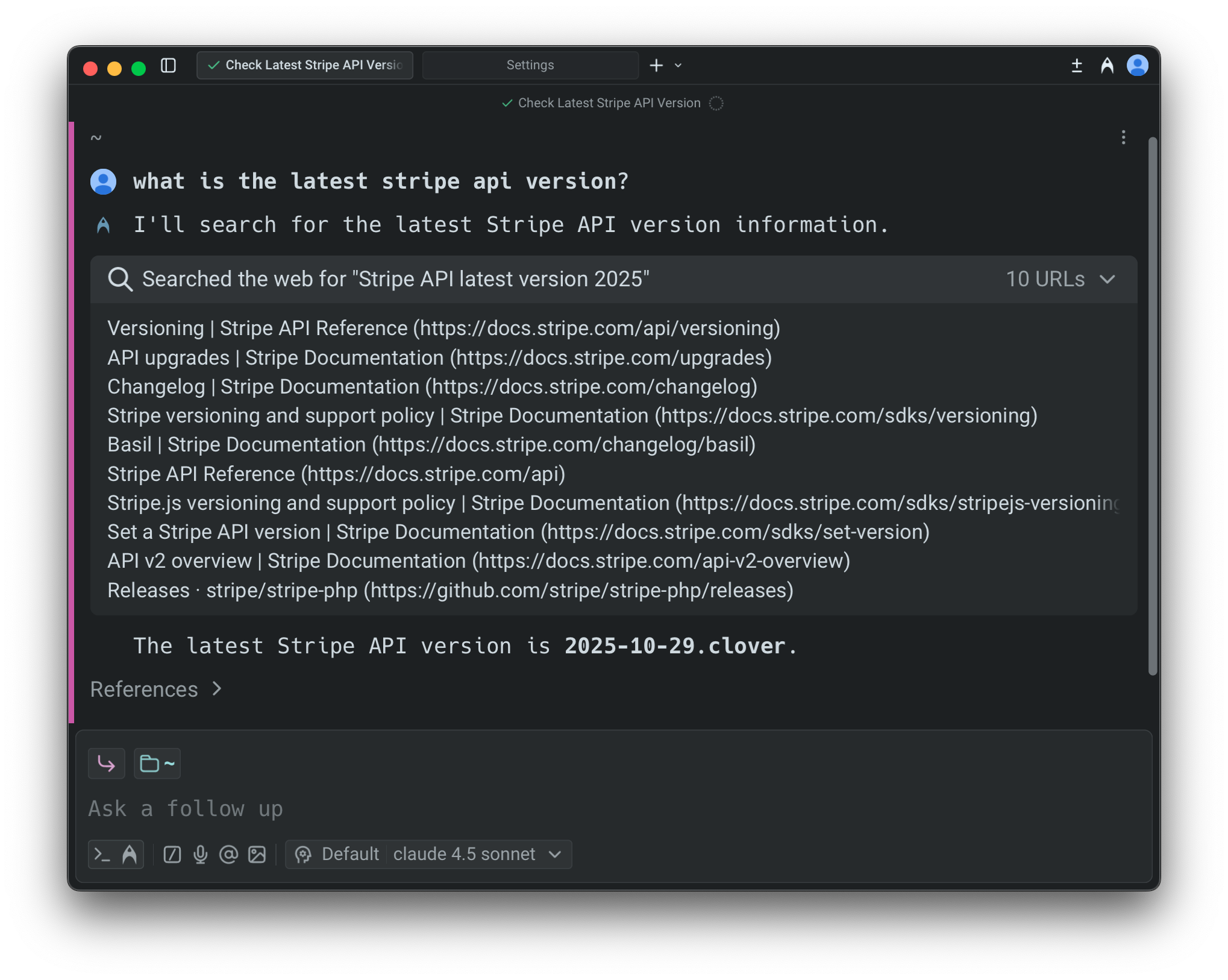Viewport: 1228px width, 980px height.
Task: Switch to the Settings tab
Action: [530, 65]
